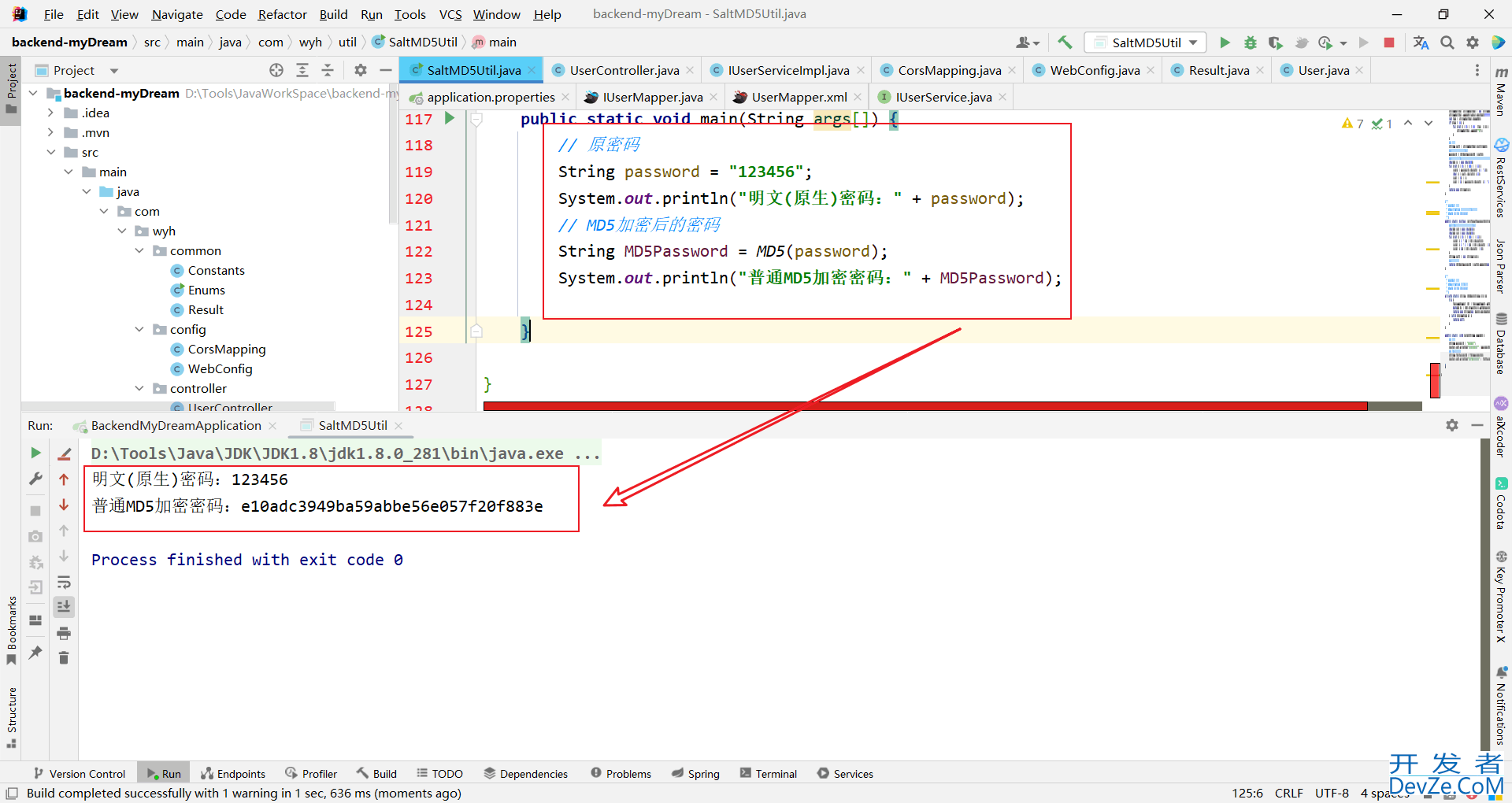Open the Spring tool window
Viewport: 1512px width, 803px height.
[695, 774]
